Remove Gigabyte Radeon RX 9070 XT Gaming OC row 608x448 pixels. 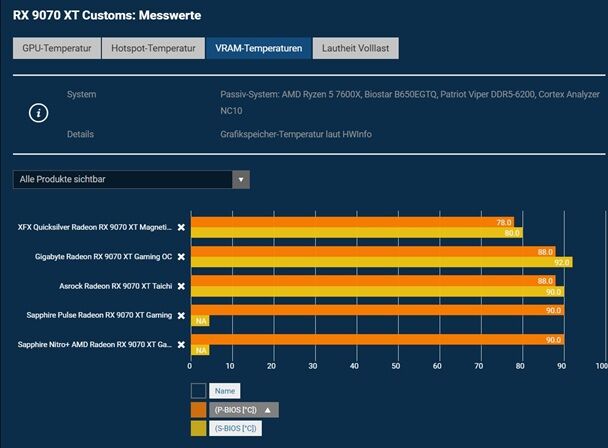coord(181,257)
